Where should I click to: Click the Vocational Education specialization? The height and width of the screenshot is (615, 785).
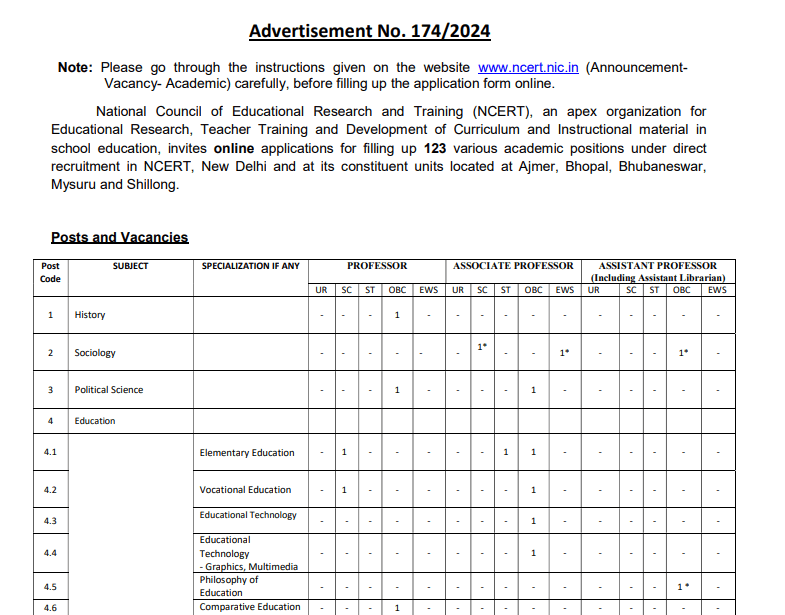pos(245,490)
